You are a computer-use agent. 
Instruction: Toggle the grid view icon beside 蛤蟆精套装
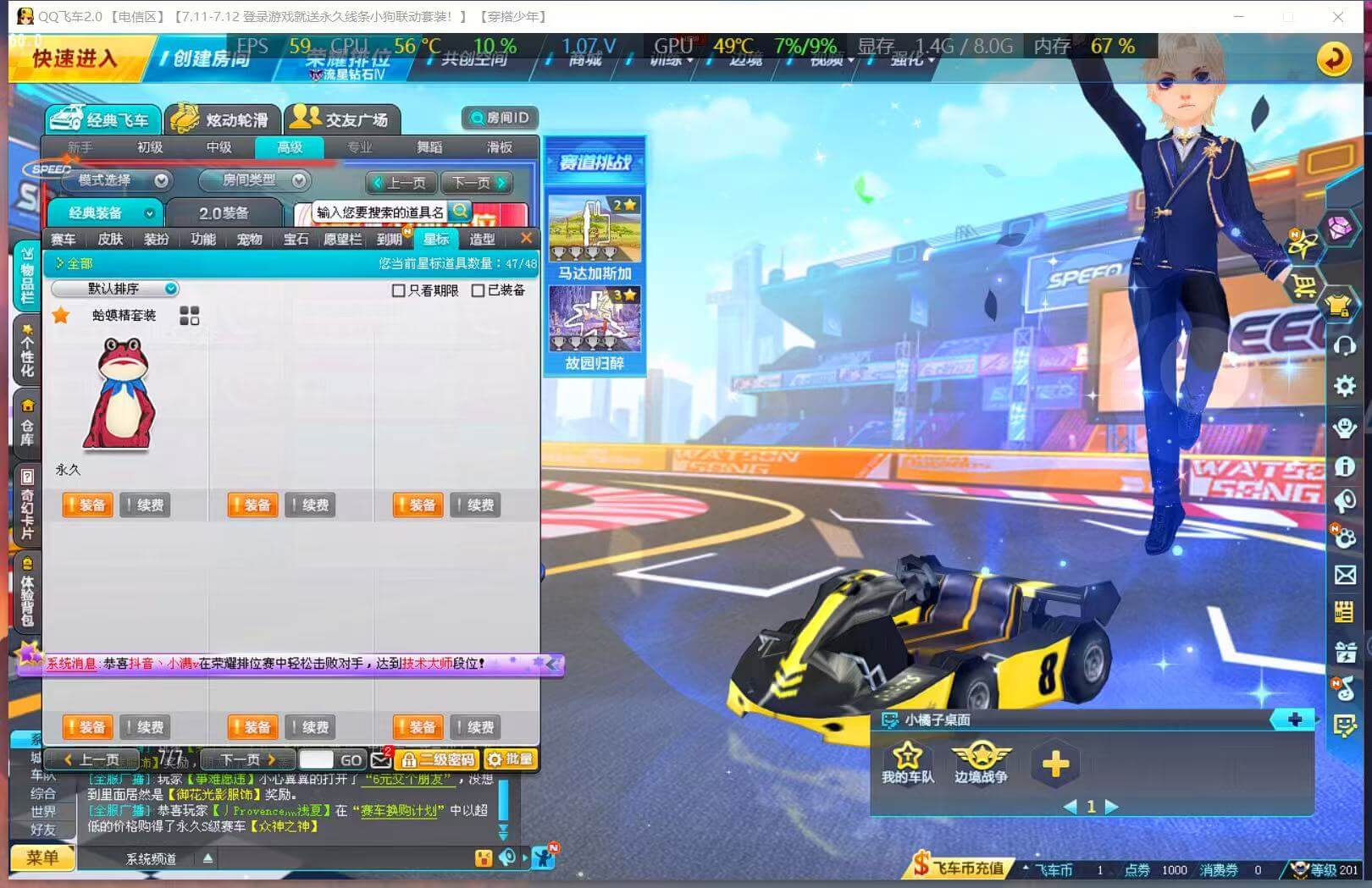tap(190, 316)
